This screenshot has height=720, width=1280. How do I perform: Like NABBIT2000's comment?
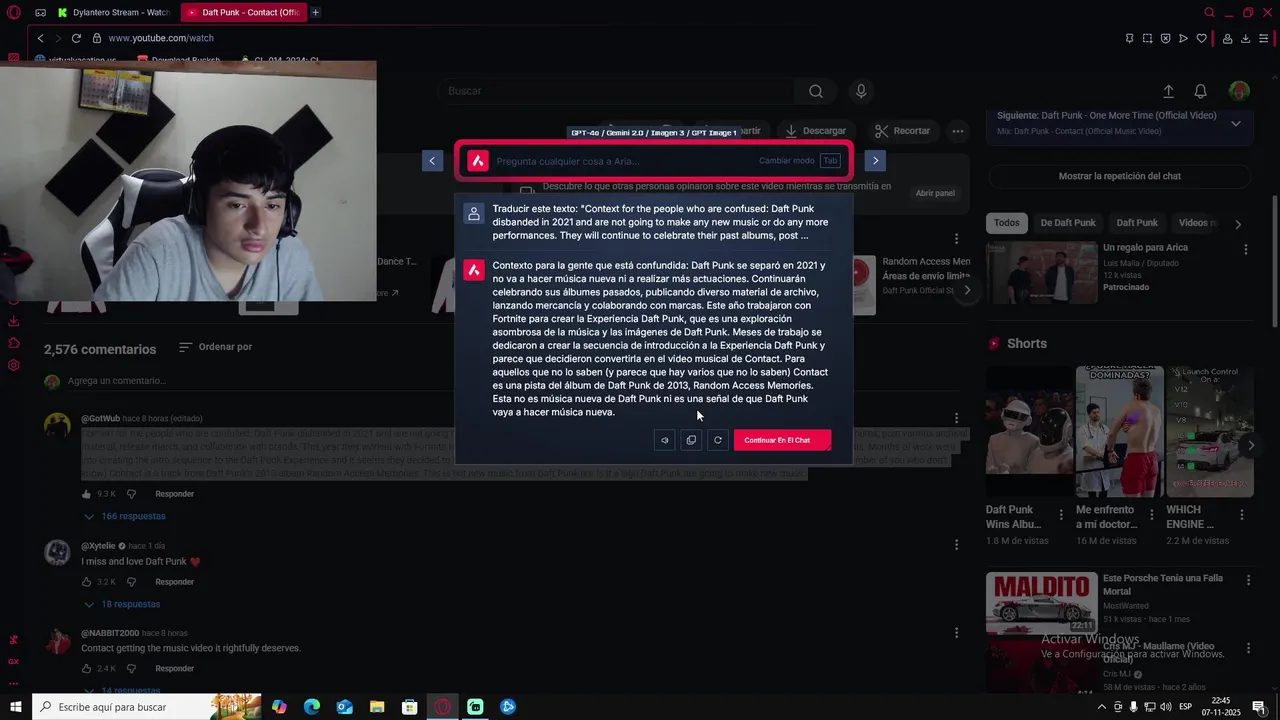click(87, 669)
